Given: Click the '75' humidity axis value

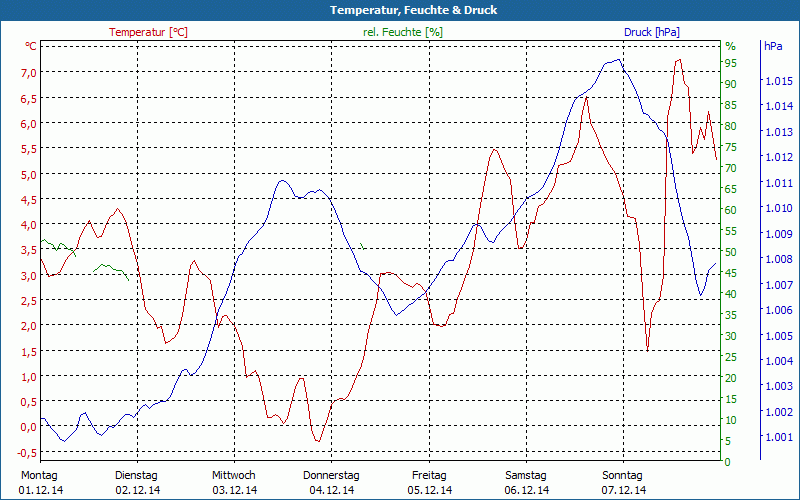Looking at the screenshot, I should point(731,147).
